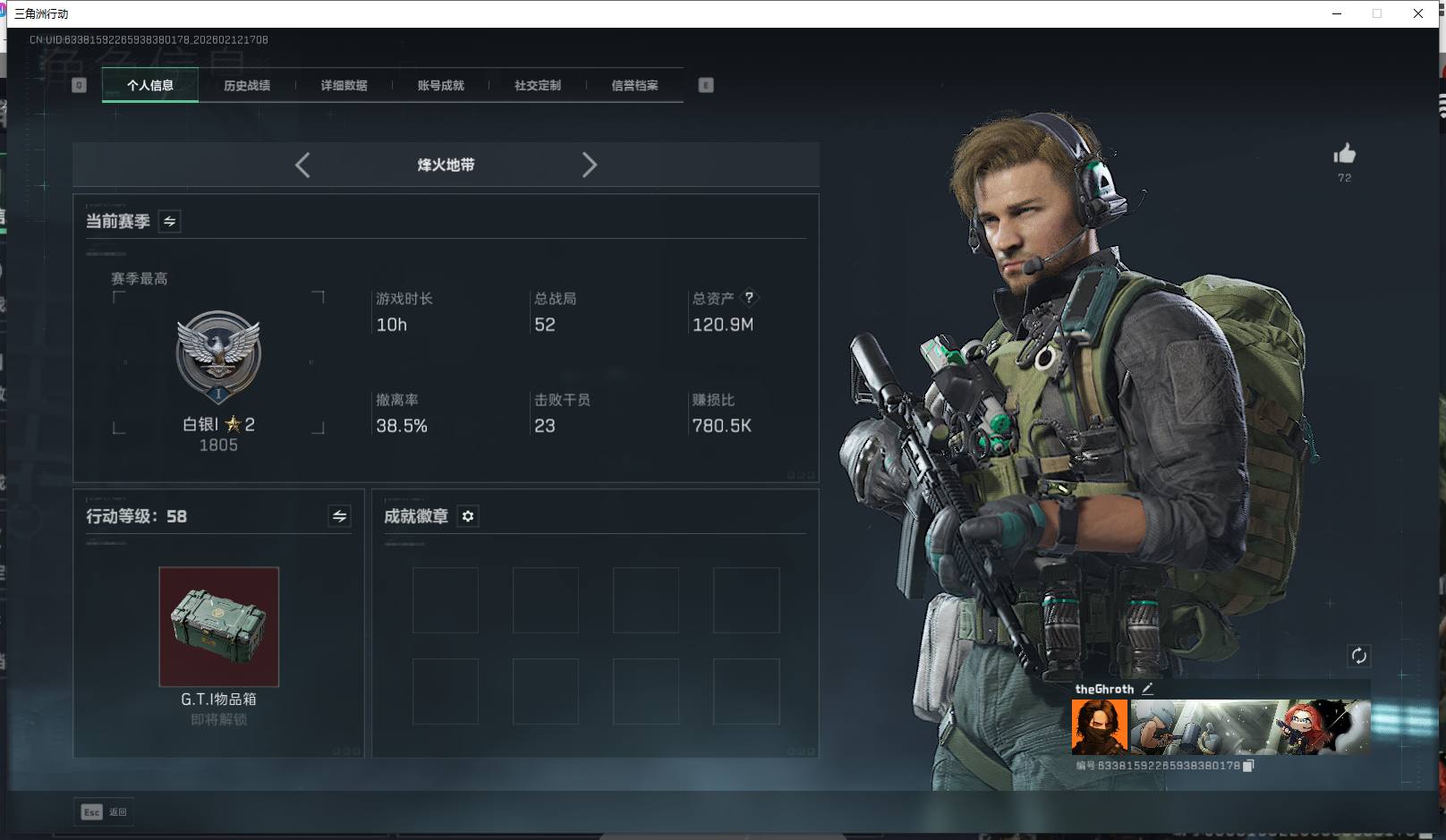Open the 个人信息 tab
The height and width of the screenshot is (840, 1446).
(x=150, y=85)
